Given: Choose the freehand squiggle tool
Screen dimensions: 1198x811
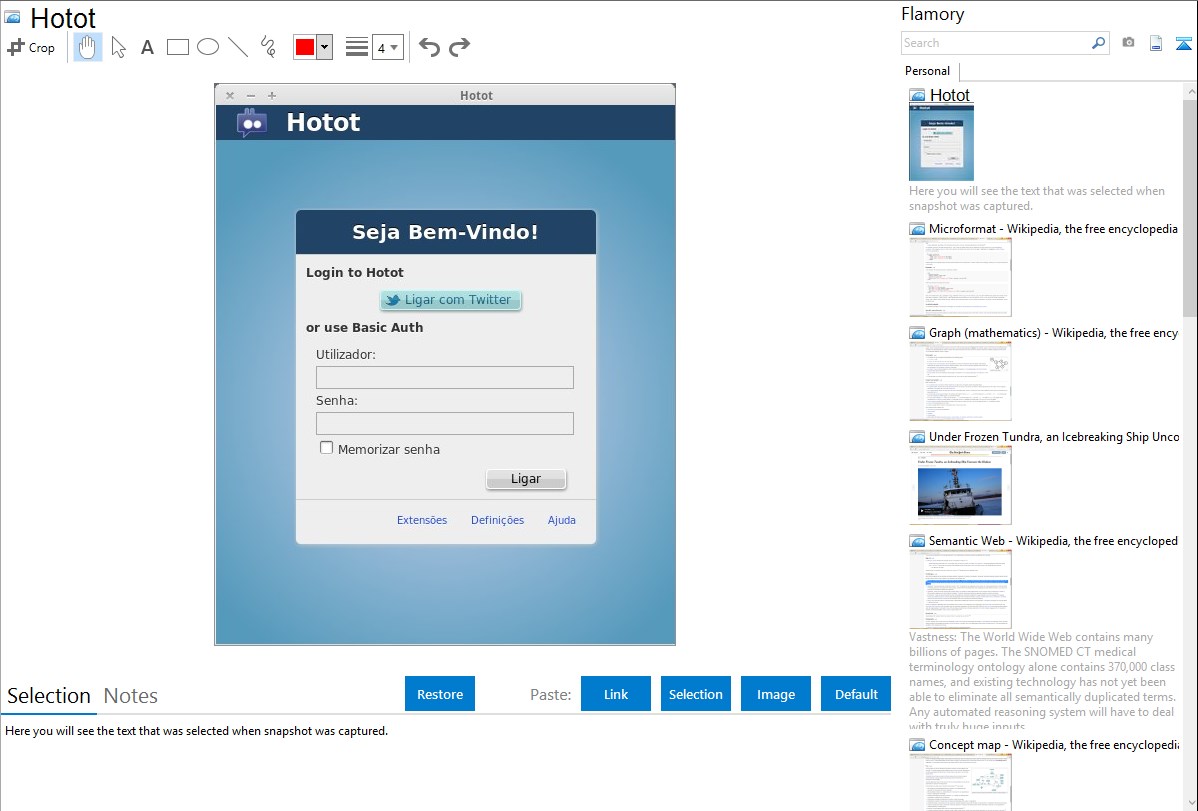Looking at the screenshot, I should click(268, 47).
